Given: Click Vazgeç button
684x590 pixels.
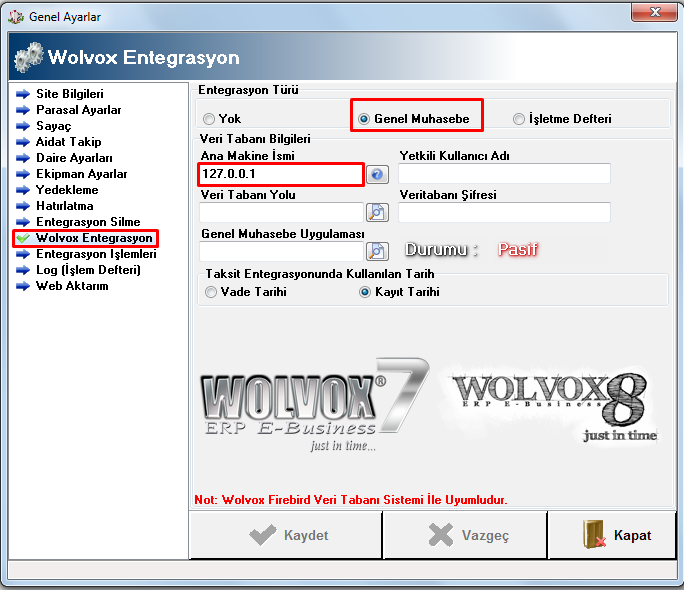Looking at the screenshot, I should [x=465, y=535].
